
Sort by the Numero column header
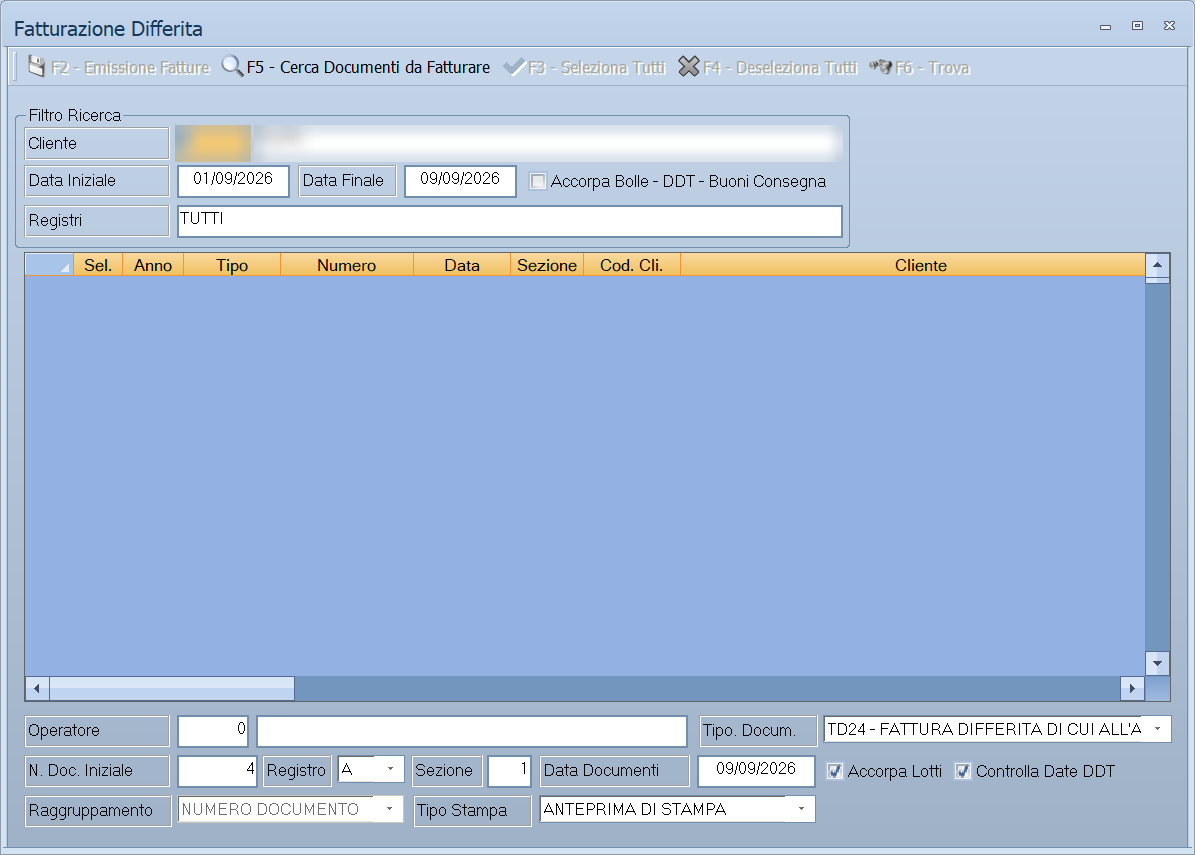click(347, 265)
